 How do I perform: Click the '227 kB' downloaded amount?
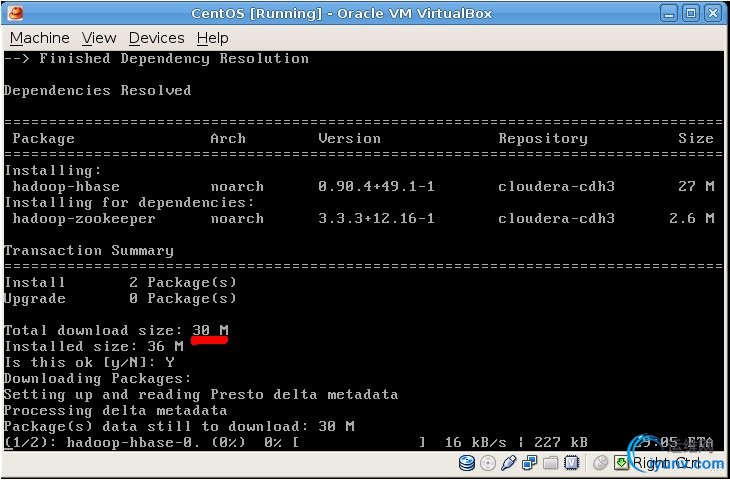point(561,442)
